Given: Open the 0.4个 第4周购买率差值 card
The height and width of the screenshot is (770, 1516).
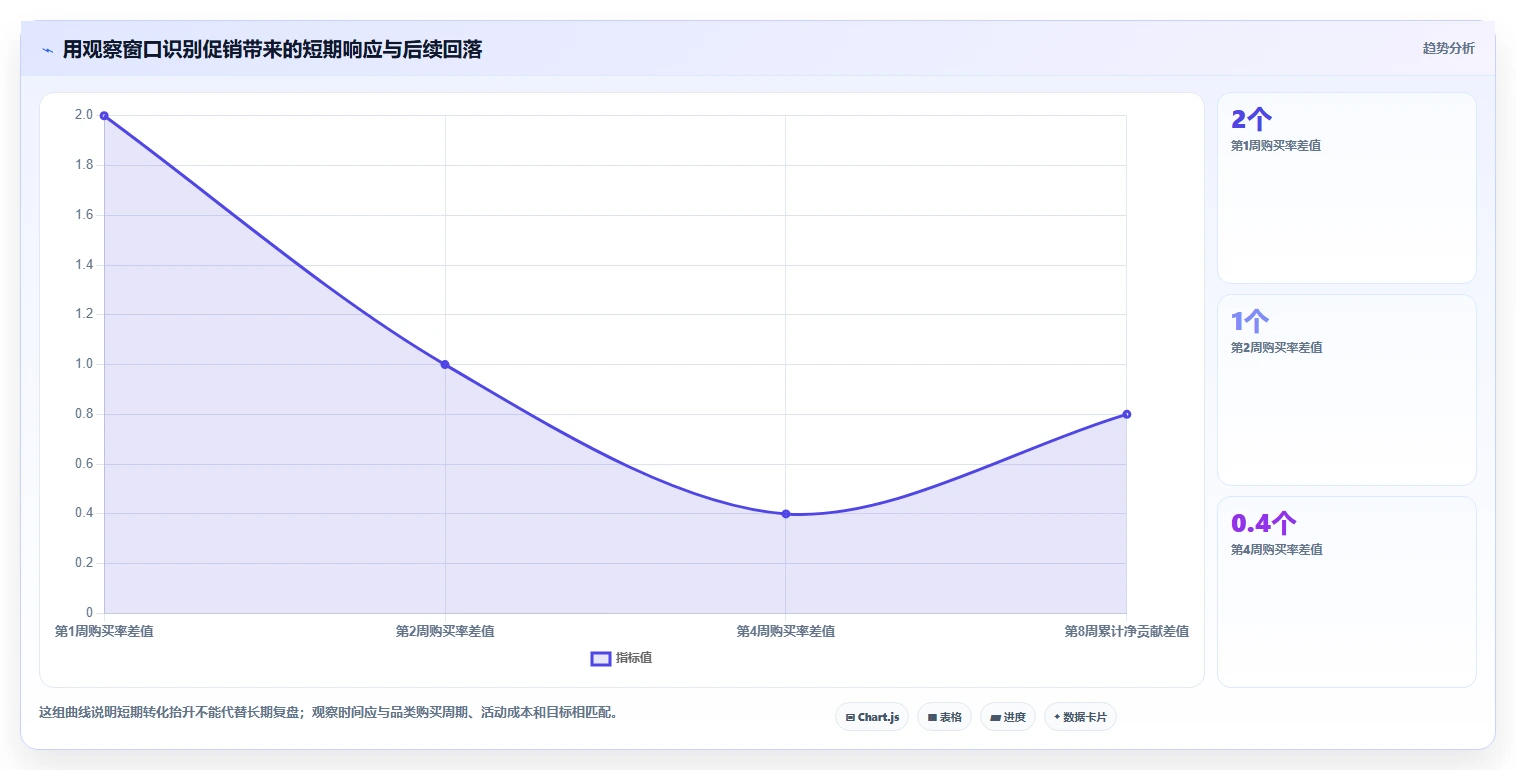Looking at the screenshot, I should tap(1346, 592).
